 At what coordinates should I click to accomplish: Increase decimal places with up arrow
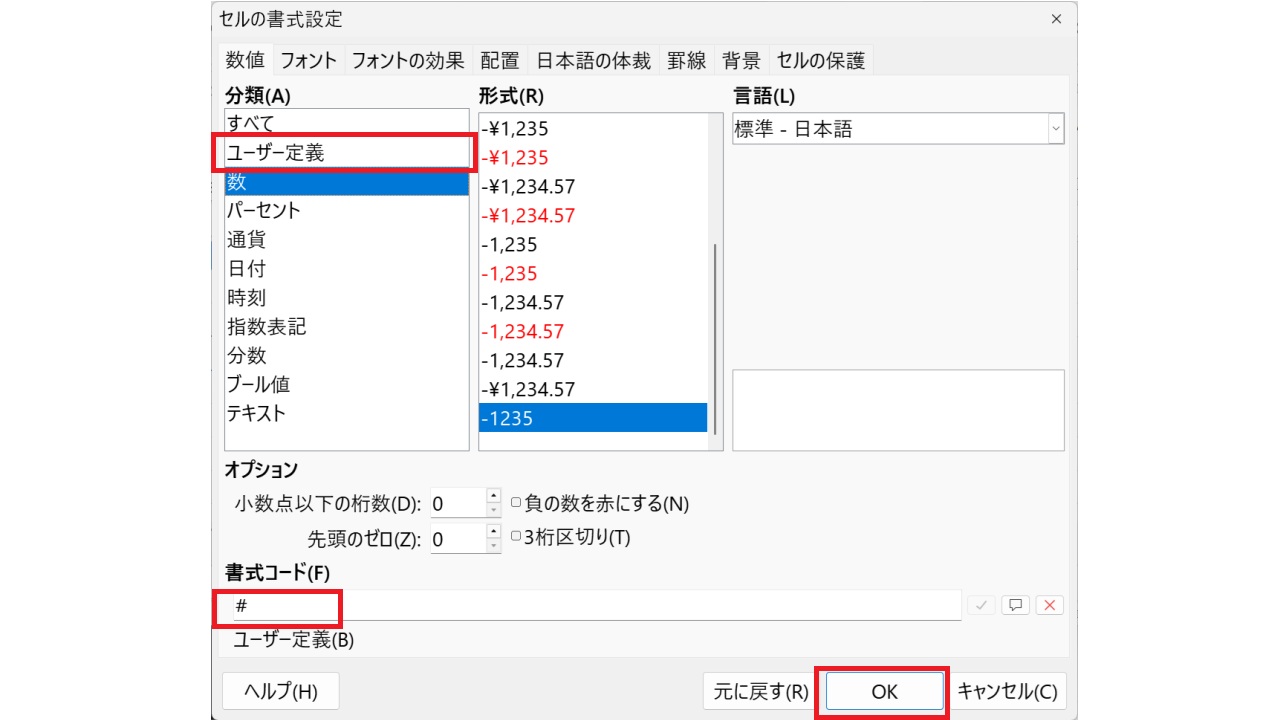pos(493,496)
